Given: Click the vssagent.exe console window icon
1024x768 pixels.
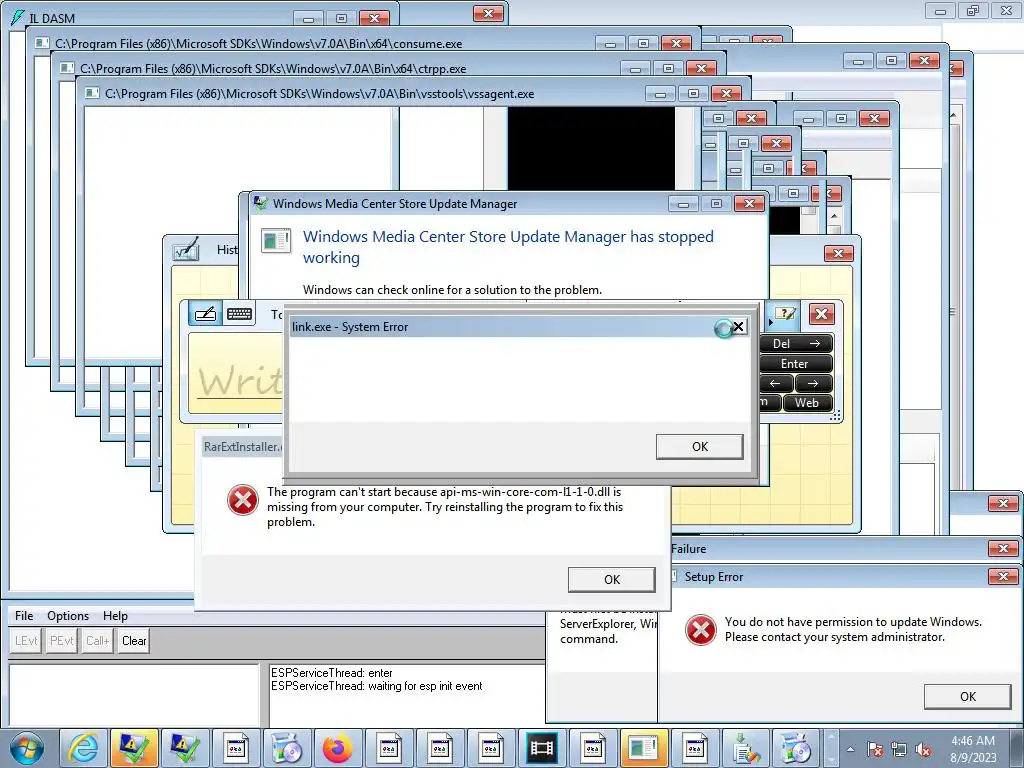Looking at the screenshot, I should click(92, 93).
